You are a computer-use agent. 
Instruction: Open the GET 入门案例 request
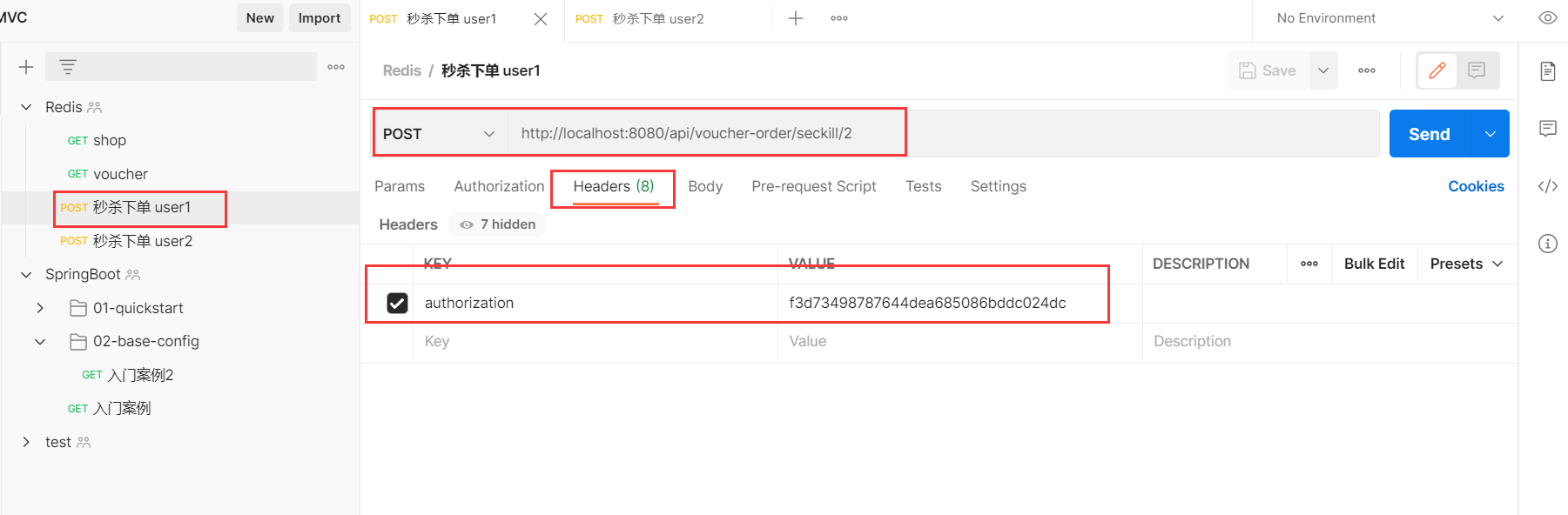[x=181, y=408]
